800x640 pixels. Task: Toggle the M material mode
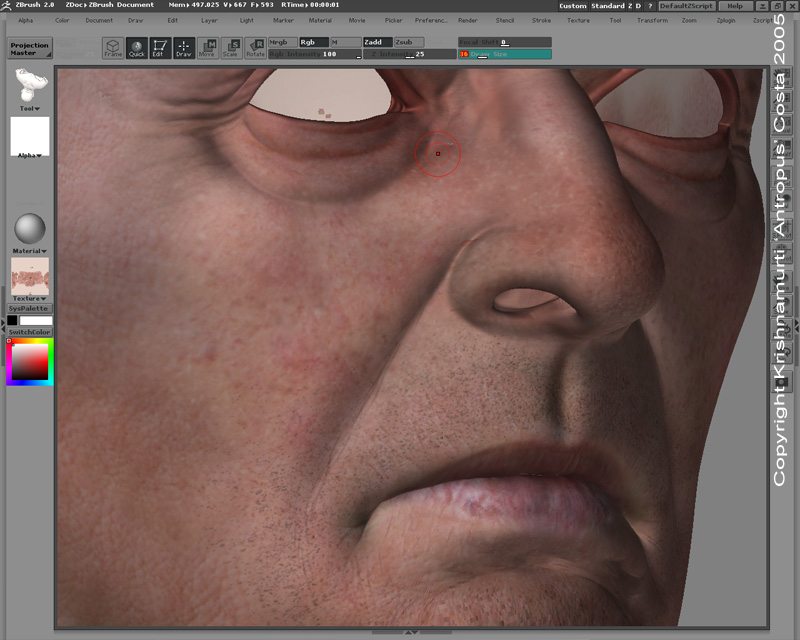click(x=345, y=42)
